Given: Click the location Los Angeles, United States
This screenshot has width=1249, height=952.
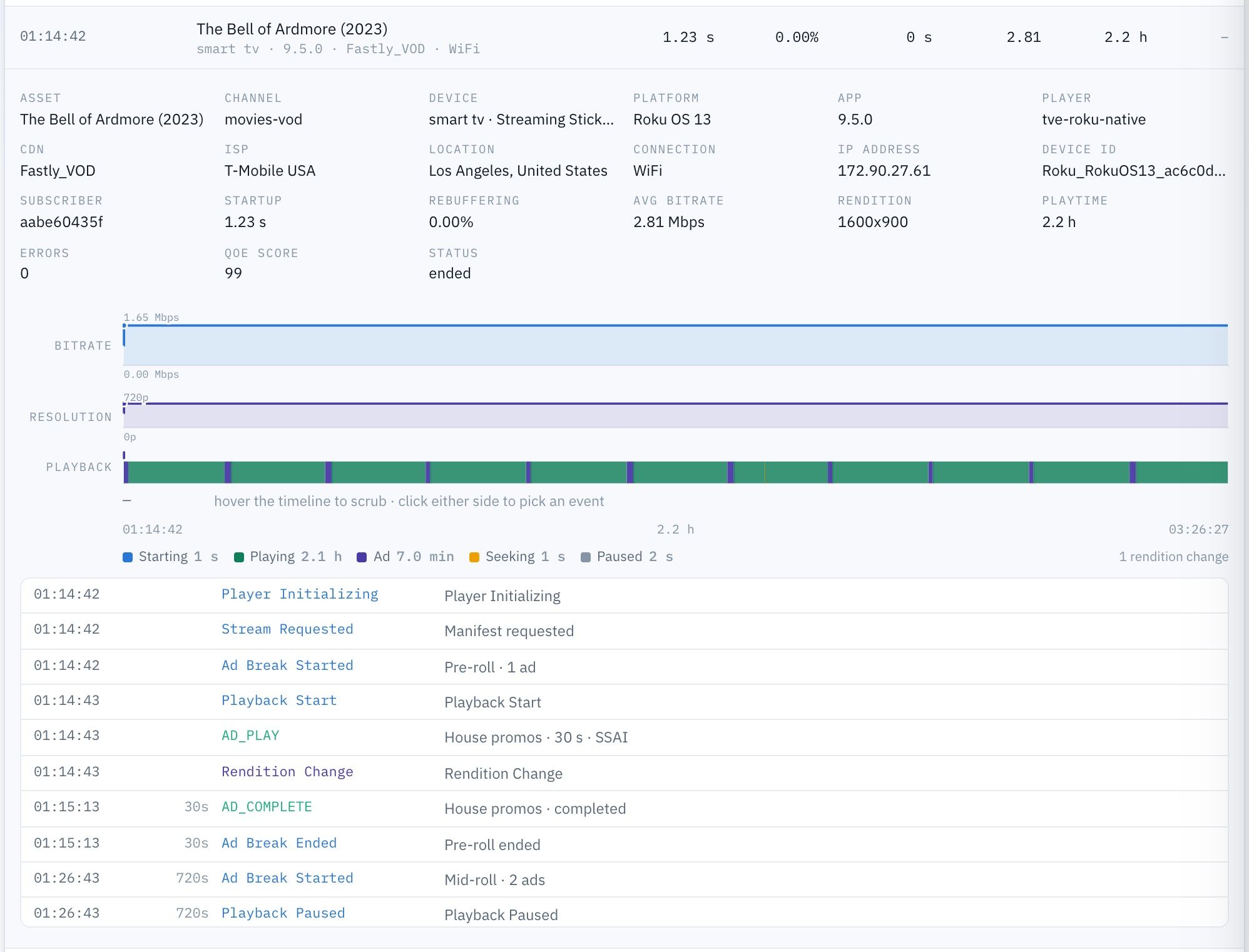Looking at the screenshot, I should [518, 171].
